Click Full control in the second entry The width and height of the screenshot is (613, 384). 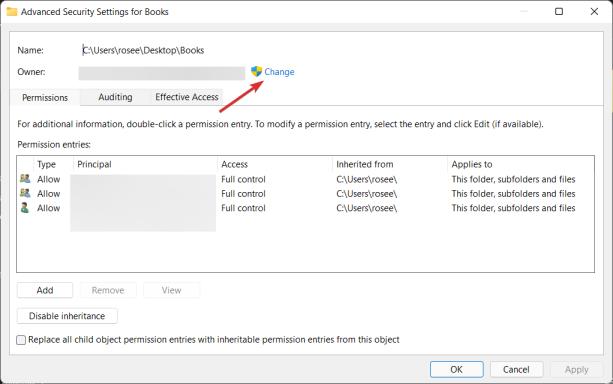[243, 194]
